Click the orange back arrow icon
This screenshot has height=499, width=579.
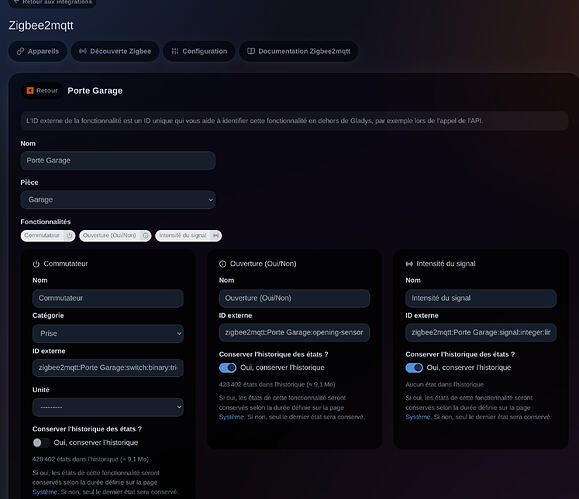pos(30,90)
